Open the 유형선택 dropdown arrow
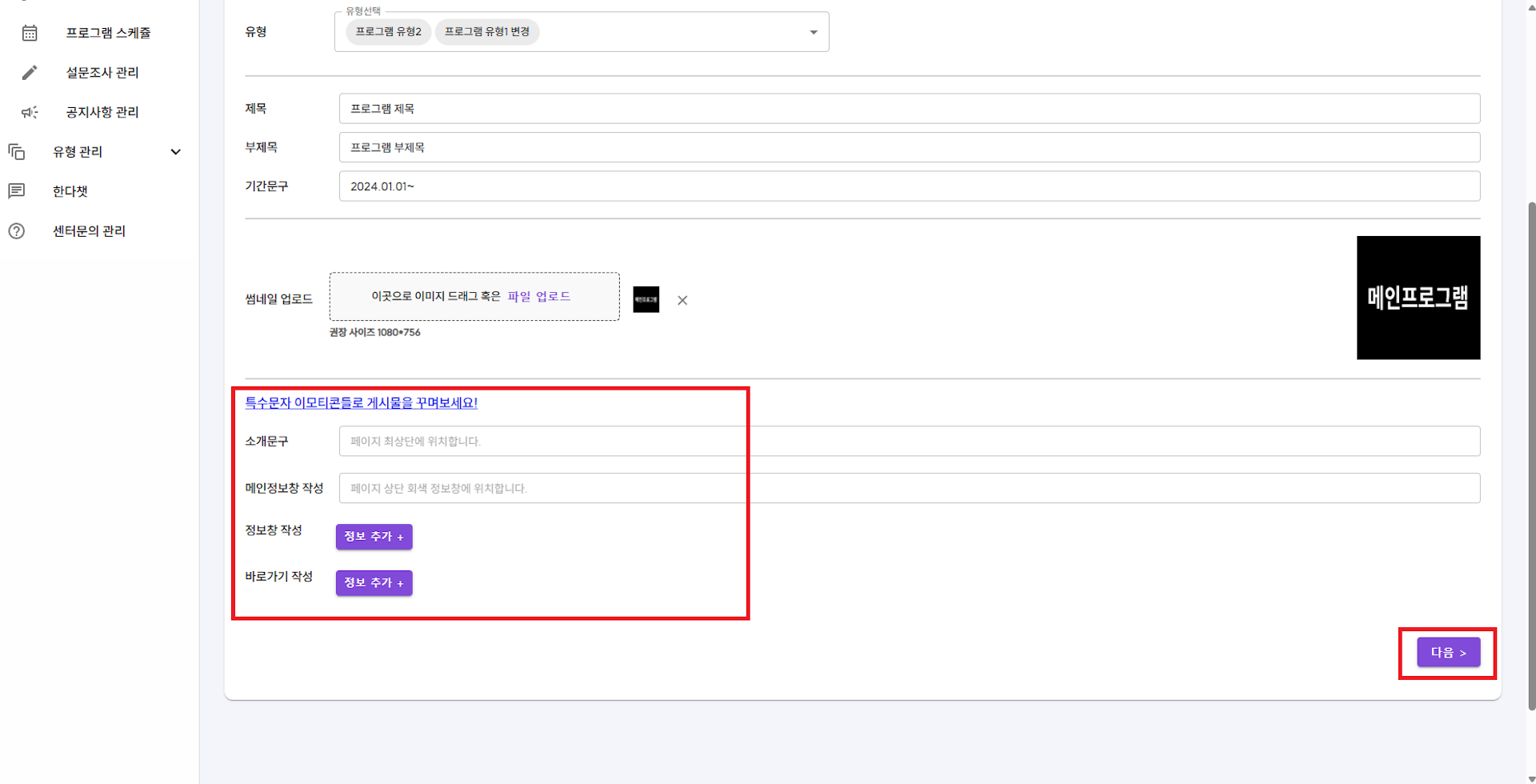Screen dimensions: 1536x784 [x=813, y=32]
